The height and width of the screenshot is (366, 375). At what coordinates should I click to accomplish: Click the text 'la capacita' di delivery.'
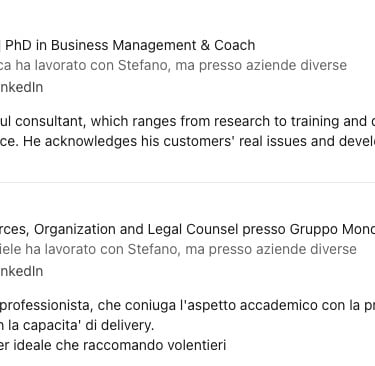pos(81,325)
